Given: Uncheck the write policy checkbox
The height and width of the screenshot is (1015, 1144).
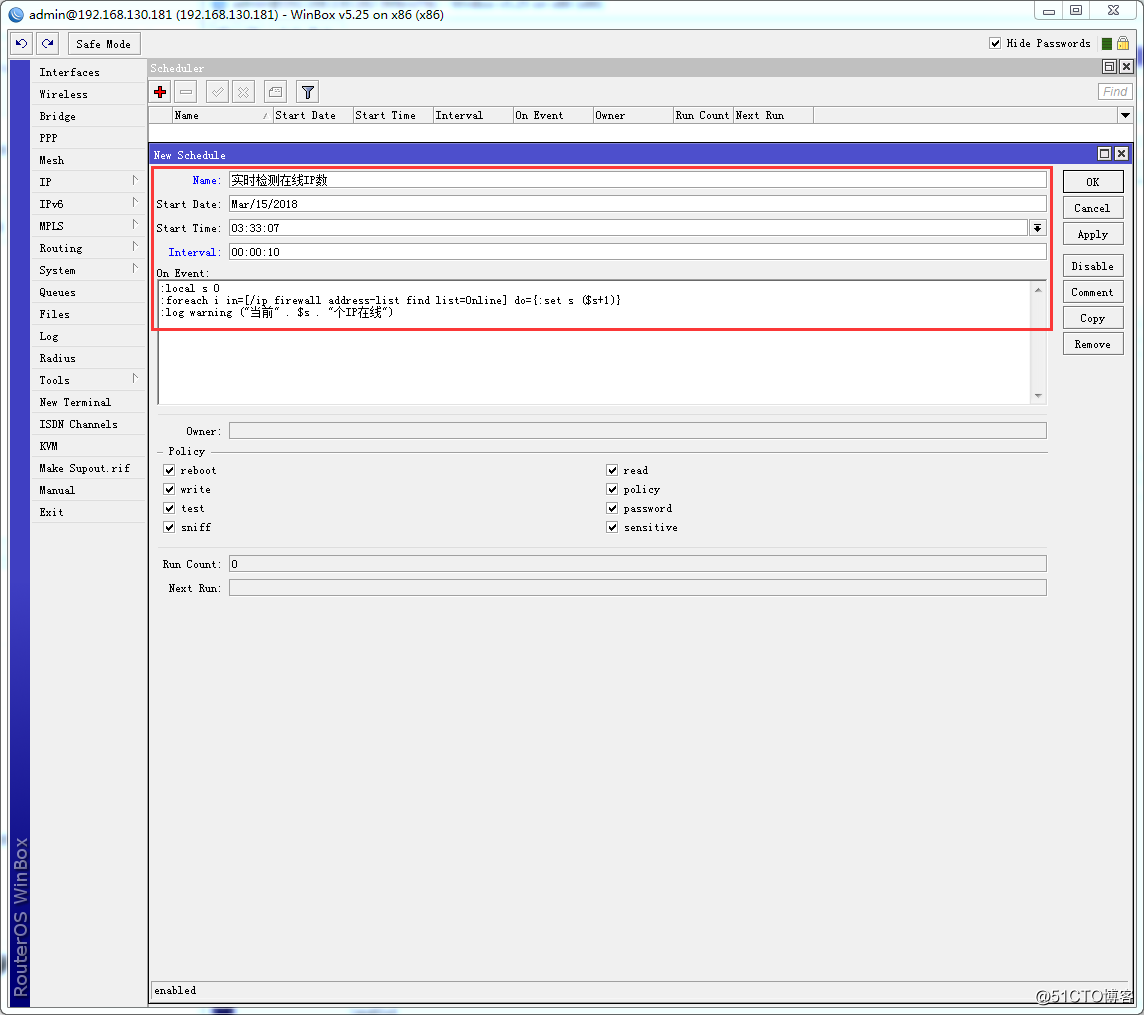Looking at the screenshot, I should (x=169, y=489).
